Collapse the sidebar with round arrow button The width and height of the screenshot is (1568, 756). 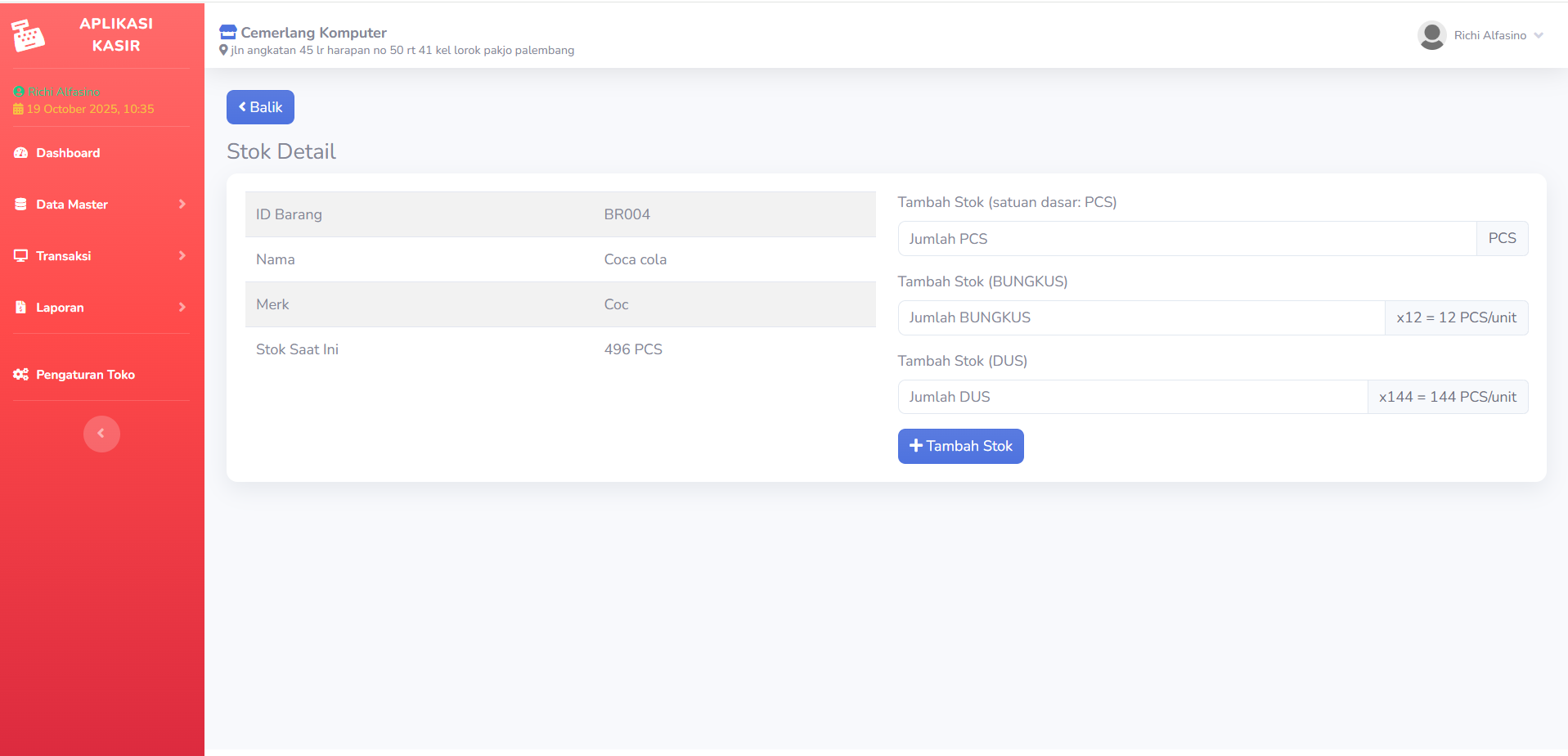pos(101,434)
